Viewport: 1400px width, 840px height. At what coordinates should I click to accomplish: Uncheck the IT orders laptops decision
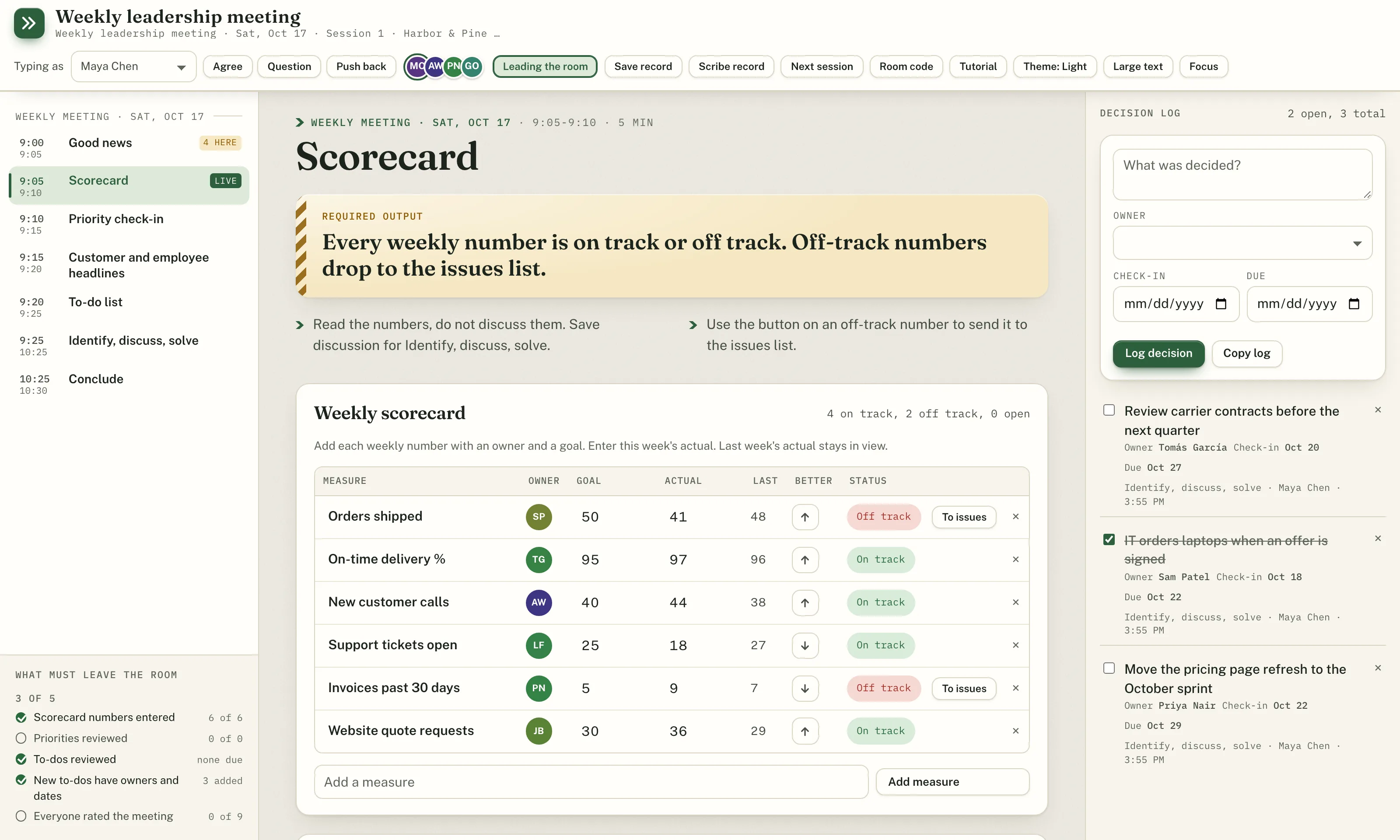(x=1109, y=539)
